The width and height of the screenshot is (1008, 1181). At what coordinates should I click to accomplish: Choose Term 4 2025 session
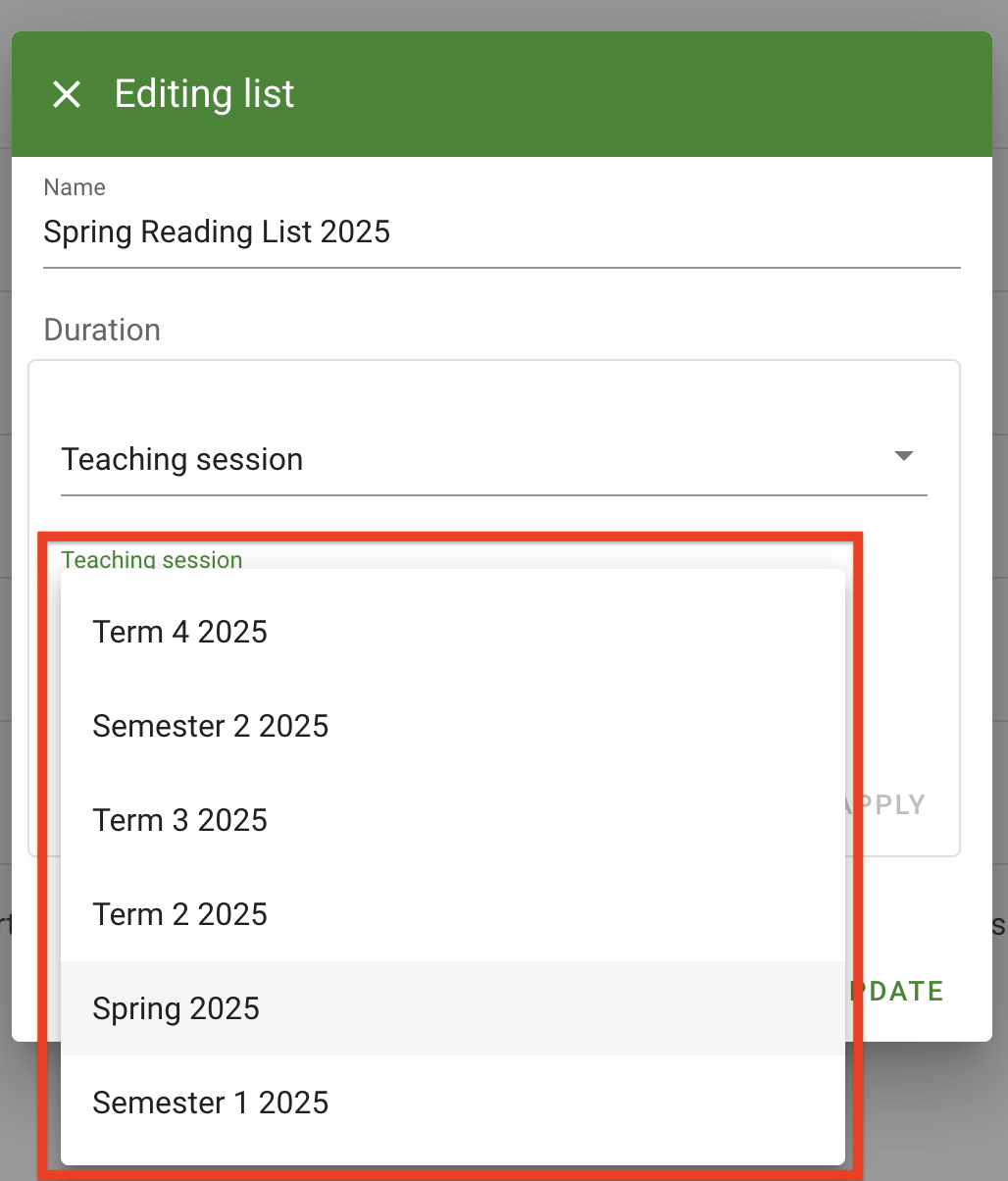[180, 633]
